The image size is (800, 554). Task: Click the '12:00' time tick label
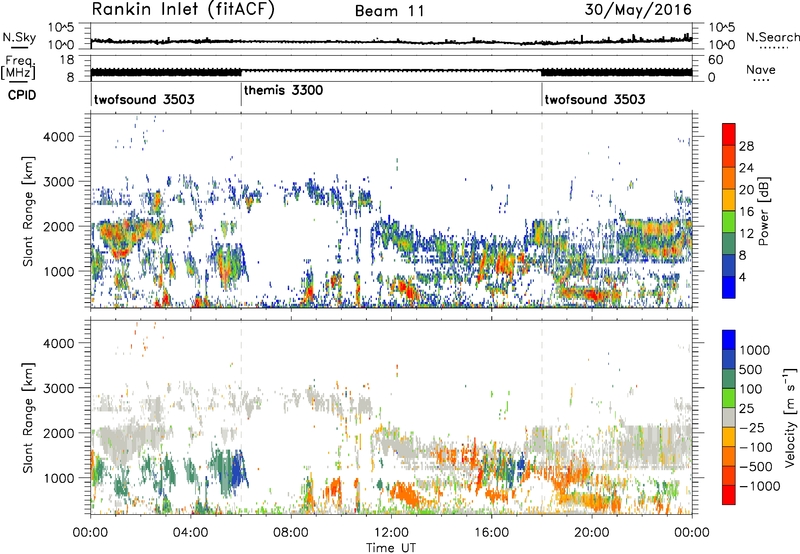pos(391,533)
